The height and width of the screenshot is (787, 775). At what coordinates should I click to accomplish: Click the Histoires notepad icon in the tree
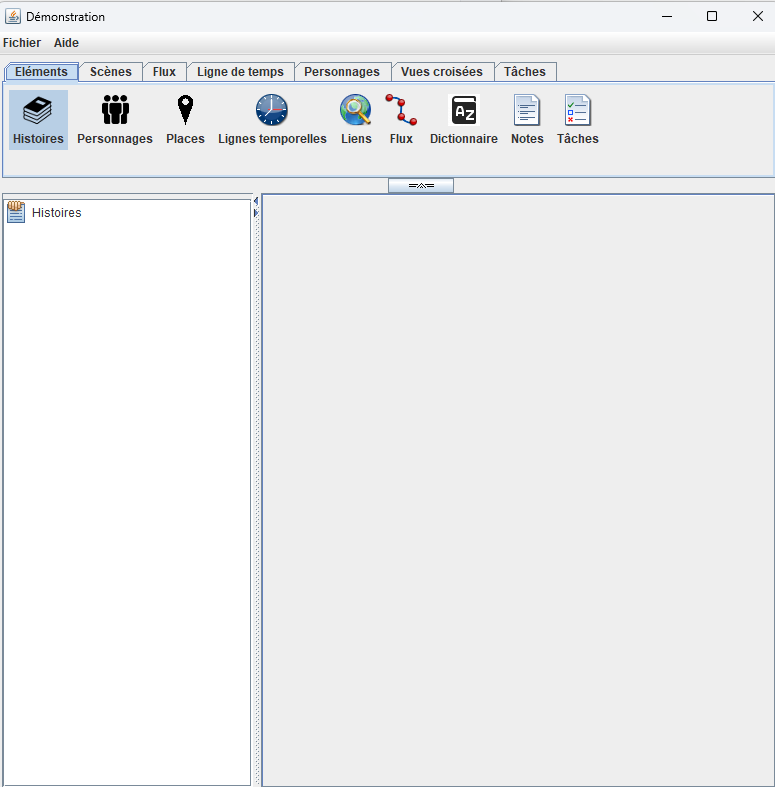(16, 212)
